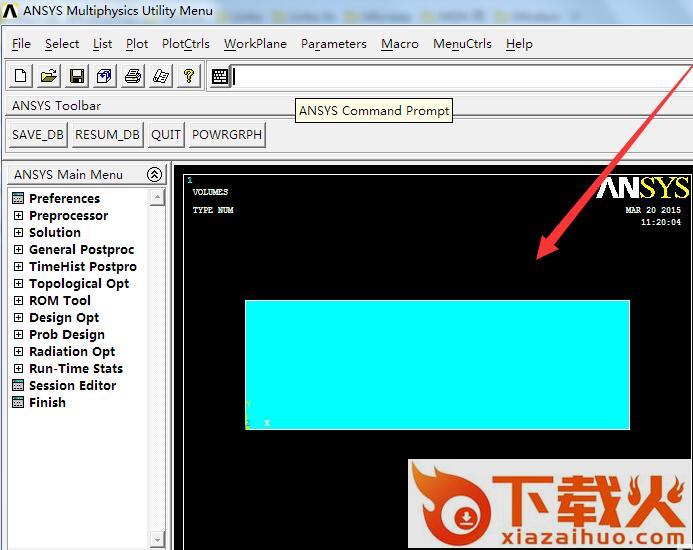Expand the Radiation Opt node

[18, 352]
